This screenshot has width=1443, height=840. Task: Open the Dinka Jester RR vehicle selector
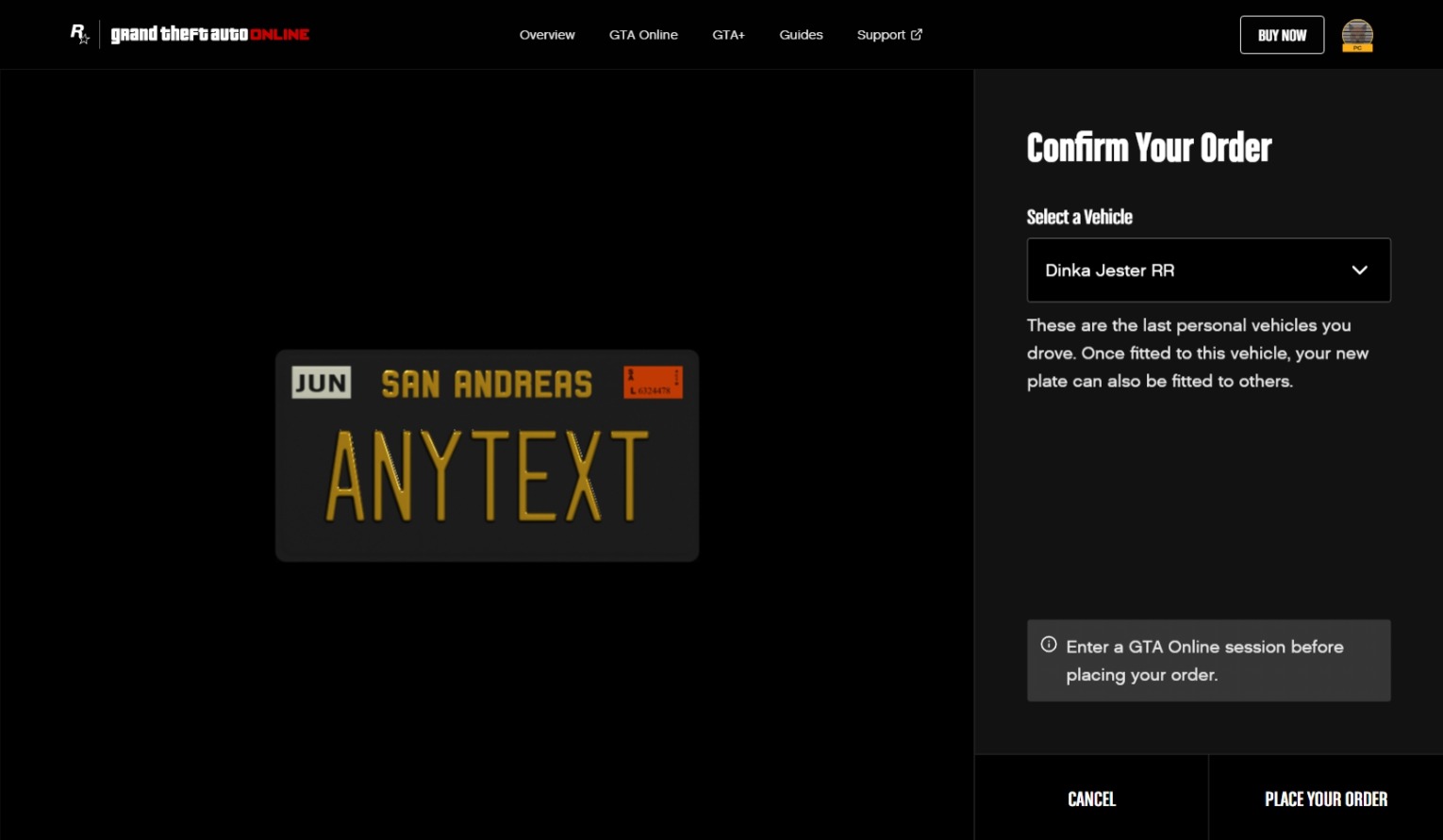click(1208, 270)
